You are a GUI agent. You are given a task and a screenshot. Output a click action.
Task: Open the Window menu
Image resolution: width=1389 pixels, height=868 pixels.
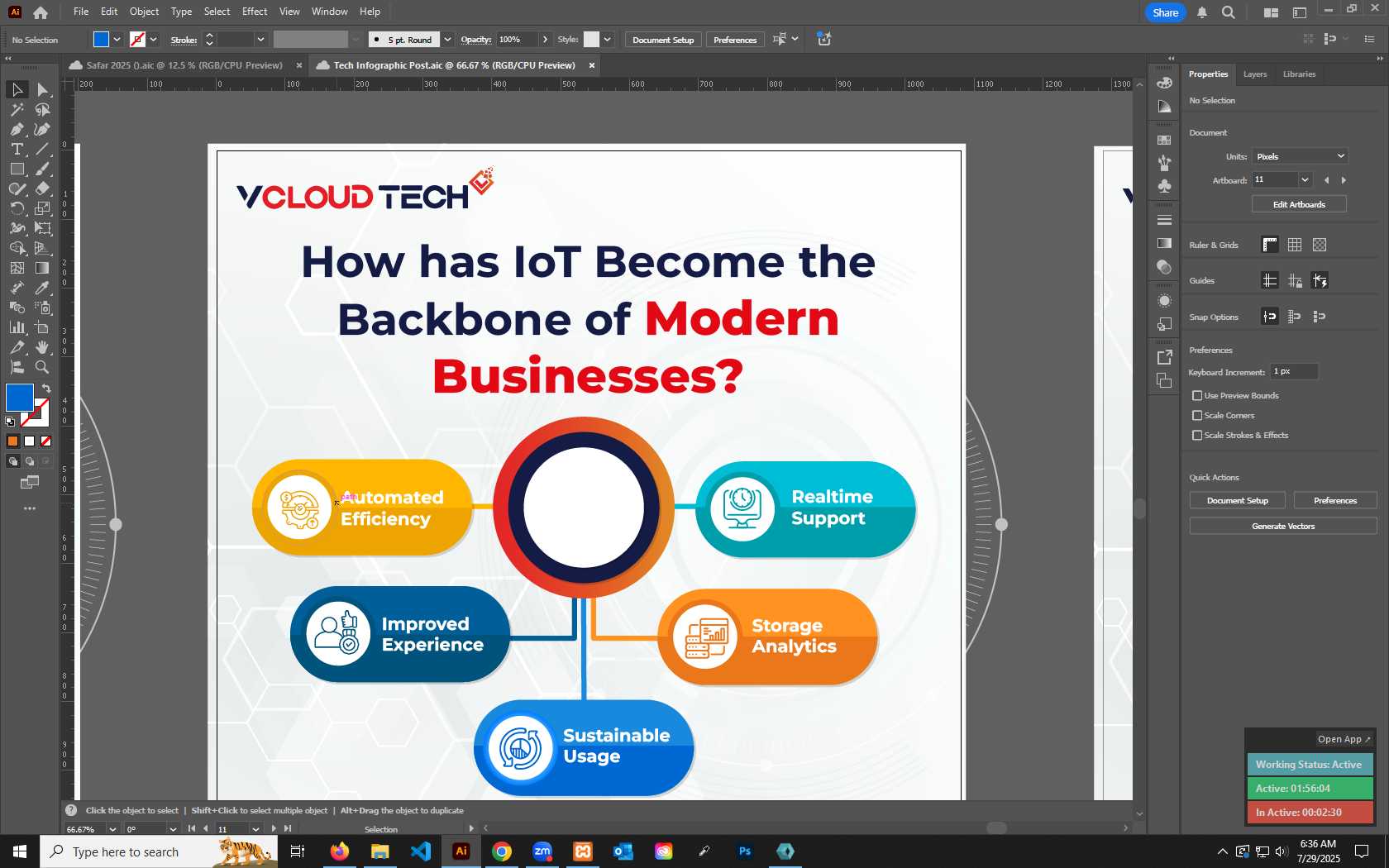pyautogui.click(x=330, y=12)
